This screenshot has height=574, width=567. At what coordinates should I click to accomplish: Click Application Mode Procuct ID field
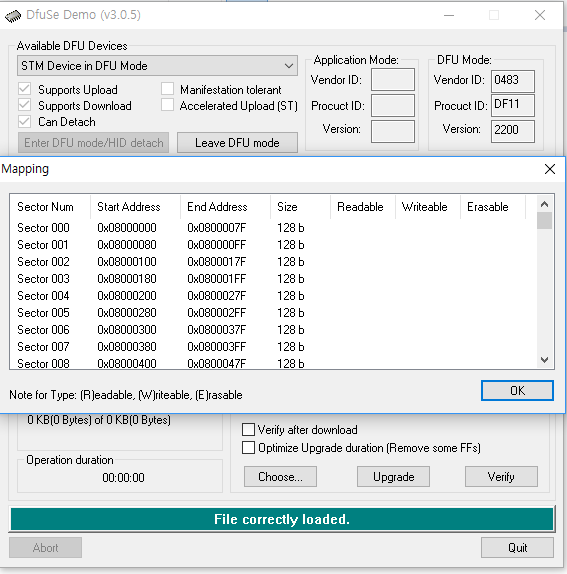point(393,105)
